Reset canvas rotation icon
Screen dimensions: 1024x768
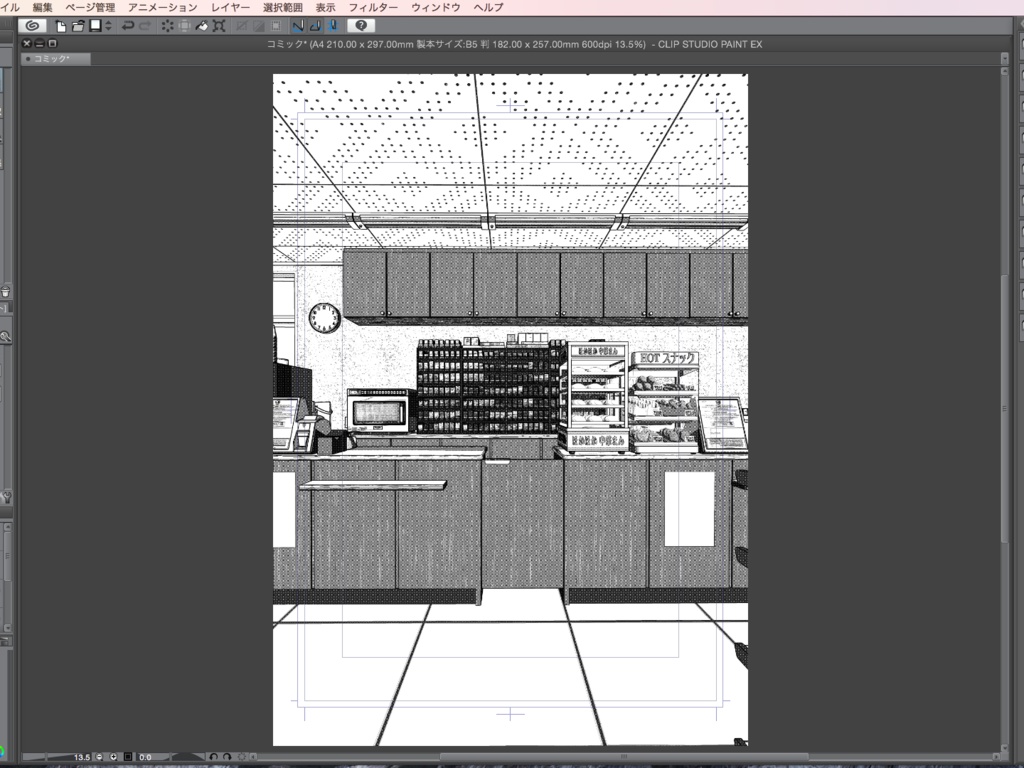point(241,757)
